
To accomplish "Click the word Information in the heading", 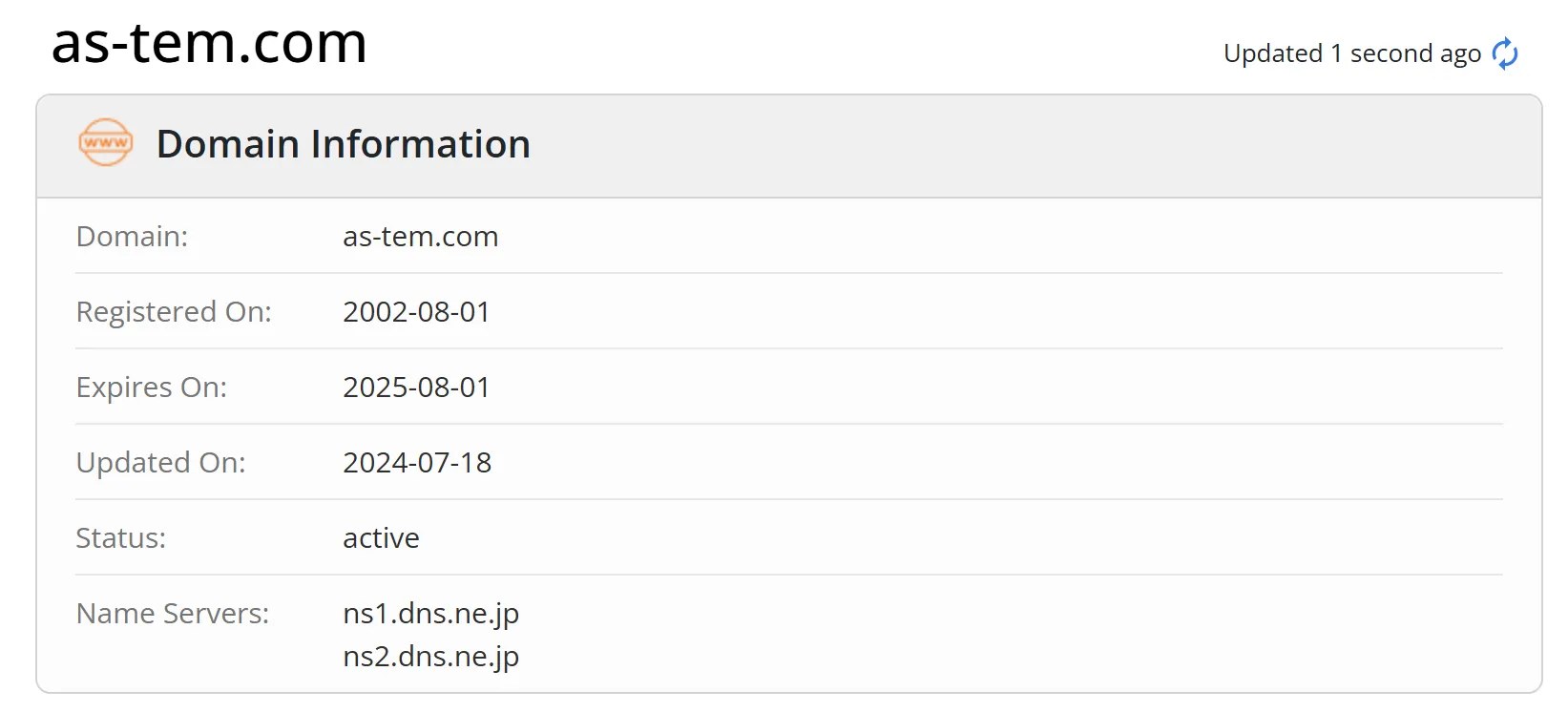I will (x=421, y=144).
